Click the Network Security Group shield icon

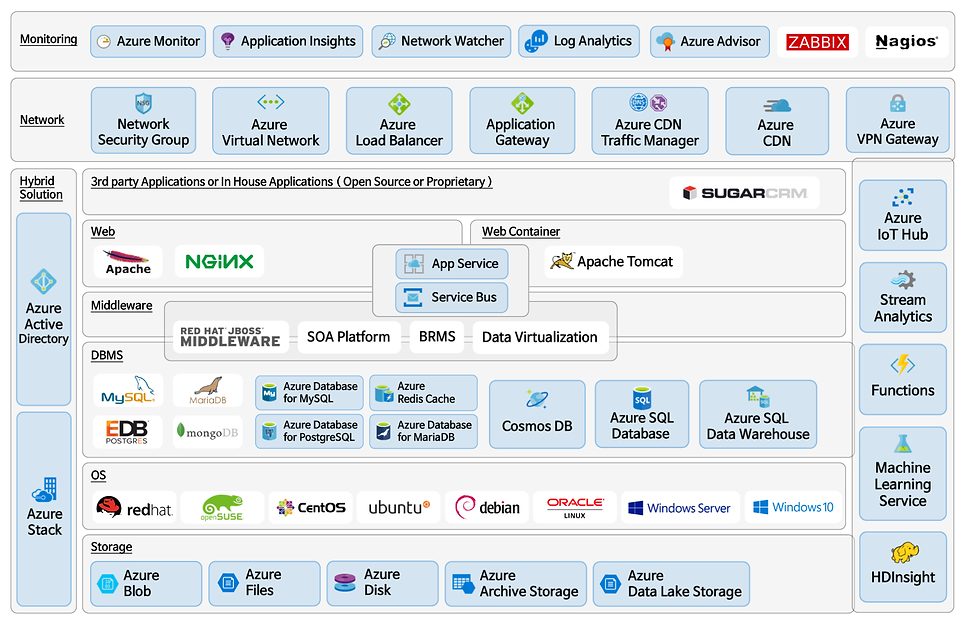[143, 103]
